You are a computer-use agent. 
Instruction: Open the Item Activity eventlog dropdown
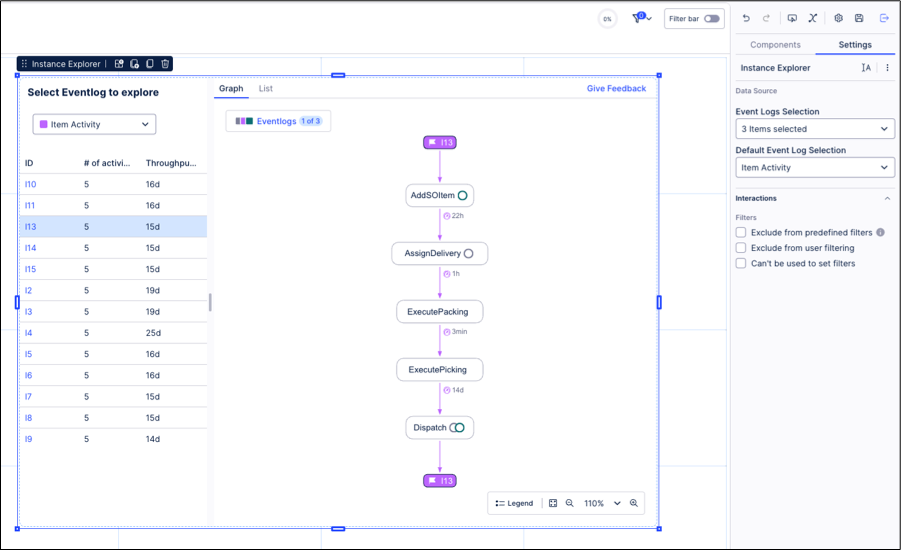94,124
